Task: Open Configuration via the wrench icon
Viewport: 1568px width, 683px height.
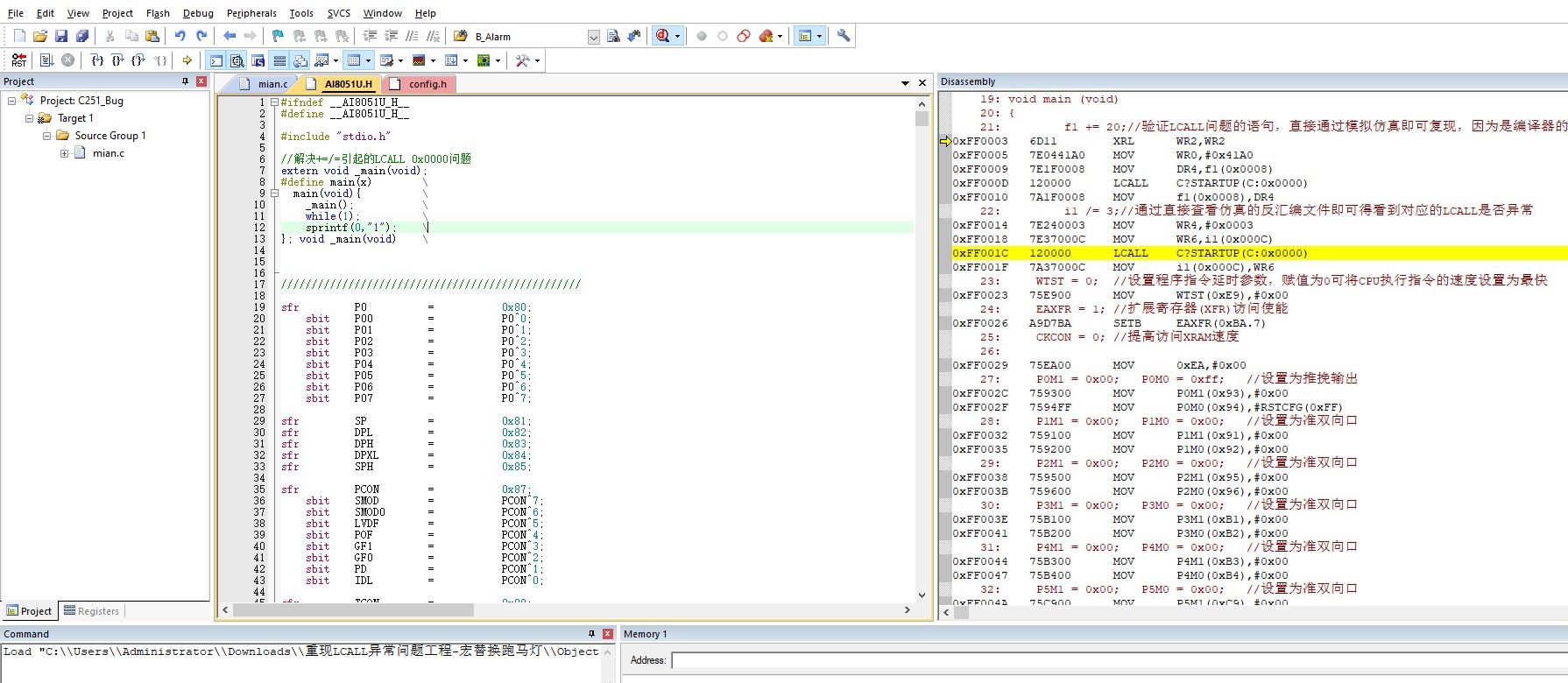Action: [x=844, y=36]
